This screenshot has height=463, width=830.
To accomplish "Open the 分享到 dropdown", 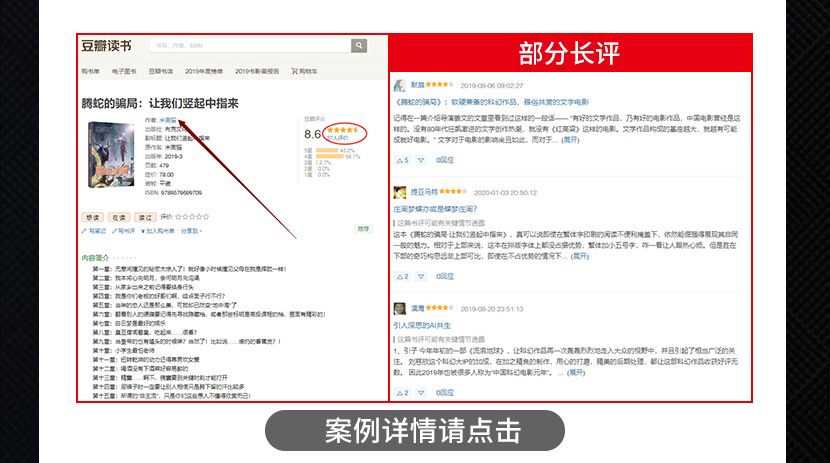I will click(188, 231).
